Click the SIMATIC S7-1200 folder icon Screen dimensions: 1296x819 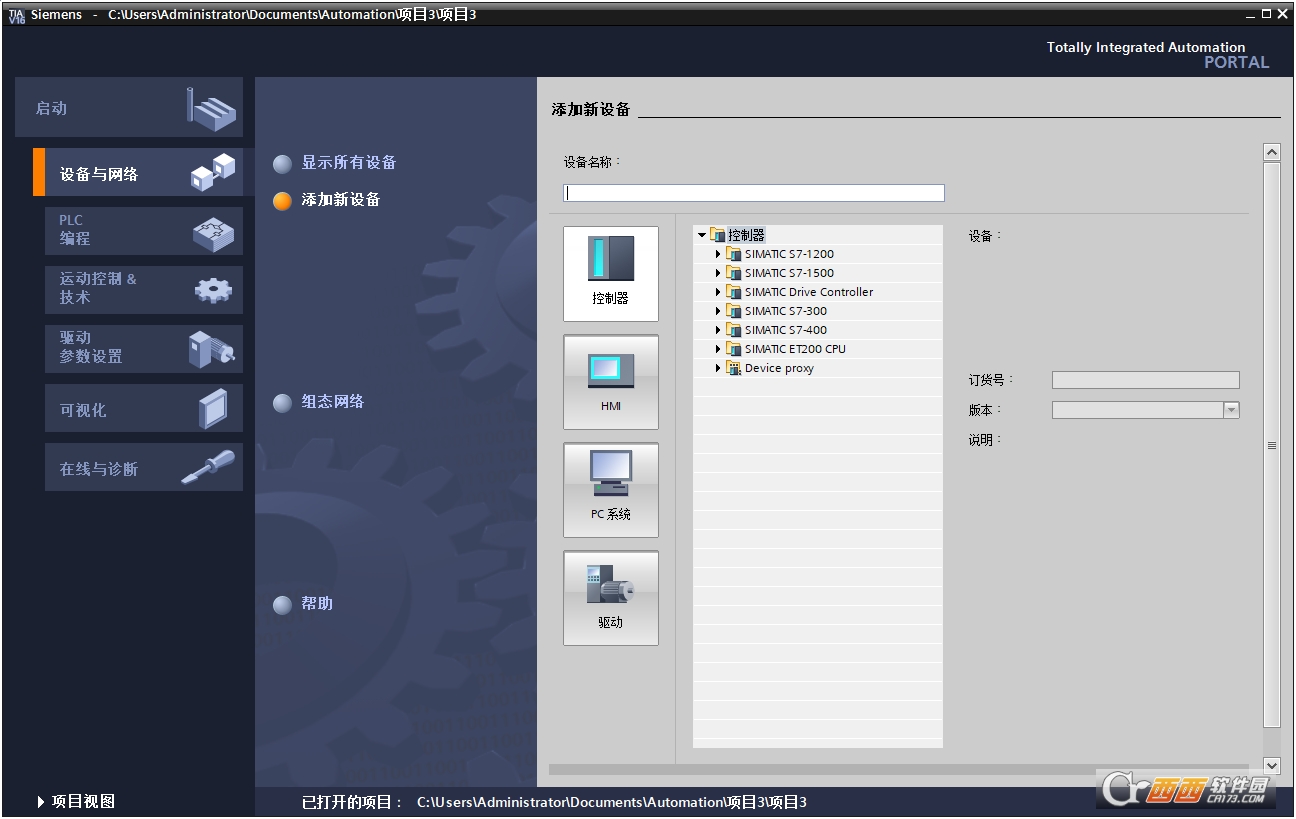(734, 254)
